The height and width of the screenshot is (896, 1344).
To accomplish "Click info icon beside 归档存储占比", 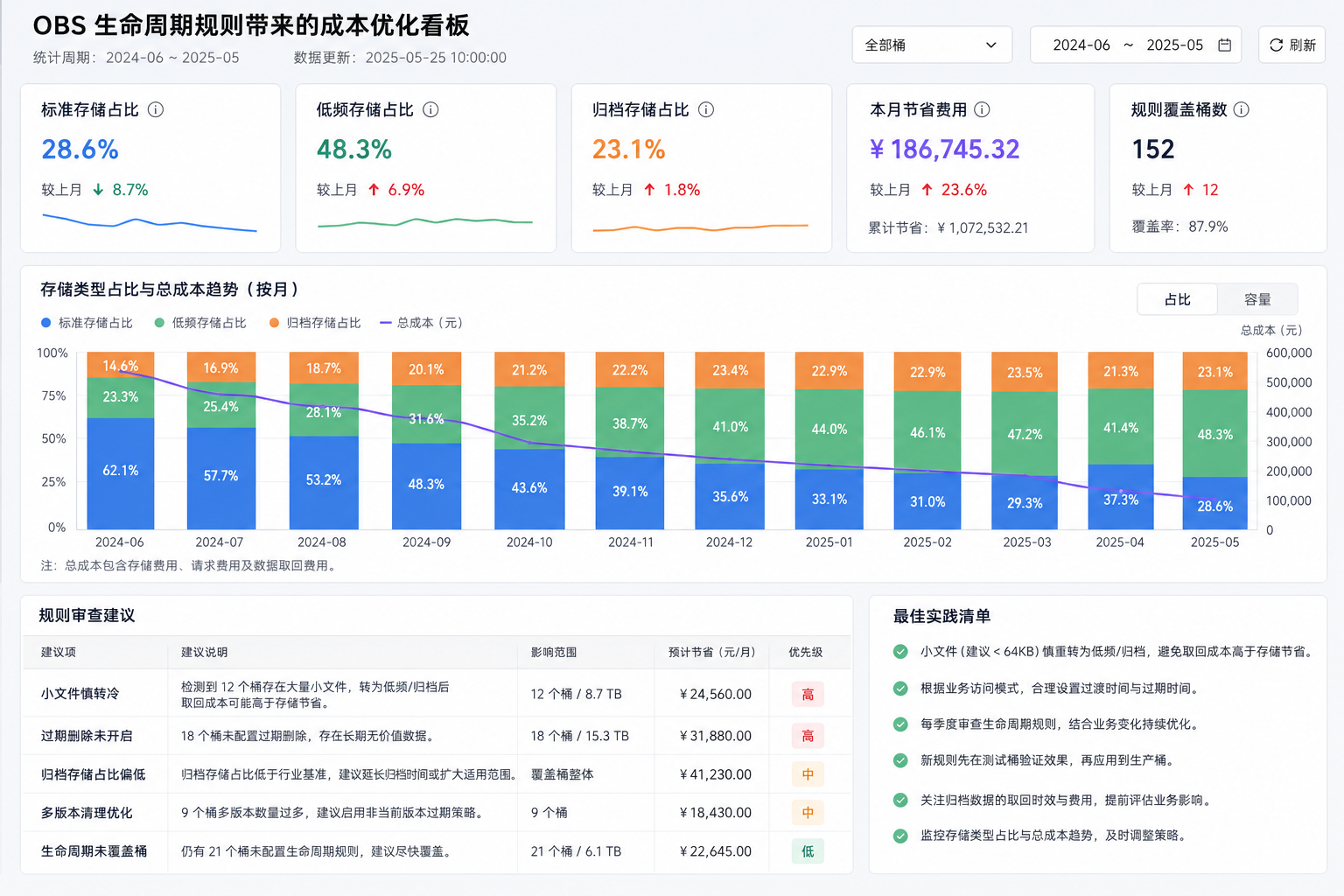I will click(x=706, y=109).
